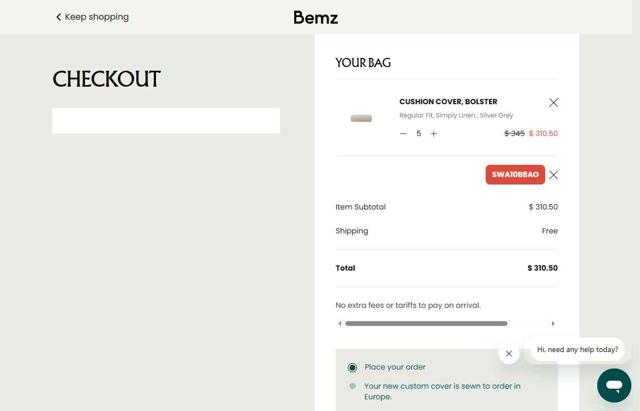
Task: Click the 'Hi, need any help today?' message
Action: click(577, 350)
